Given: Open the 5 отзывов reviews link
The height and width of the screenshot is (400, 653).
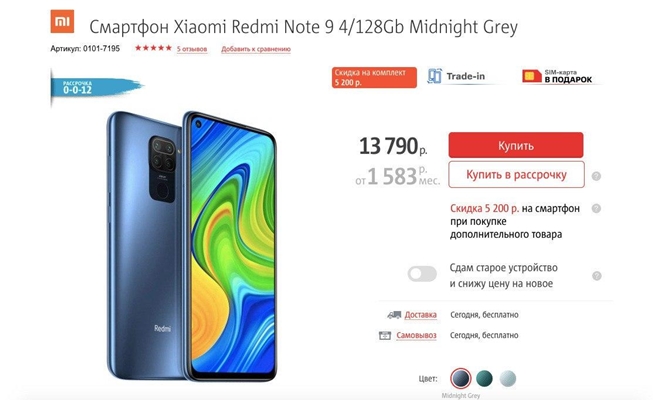Looking at the screenshot, I should (192, 49).
